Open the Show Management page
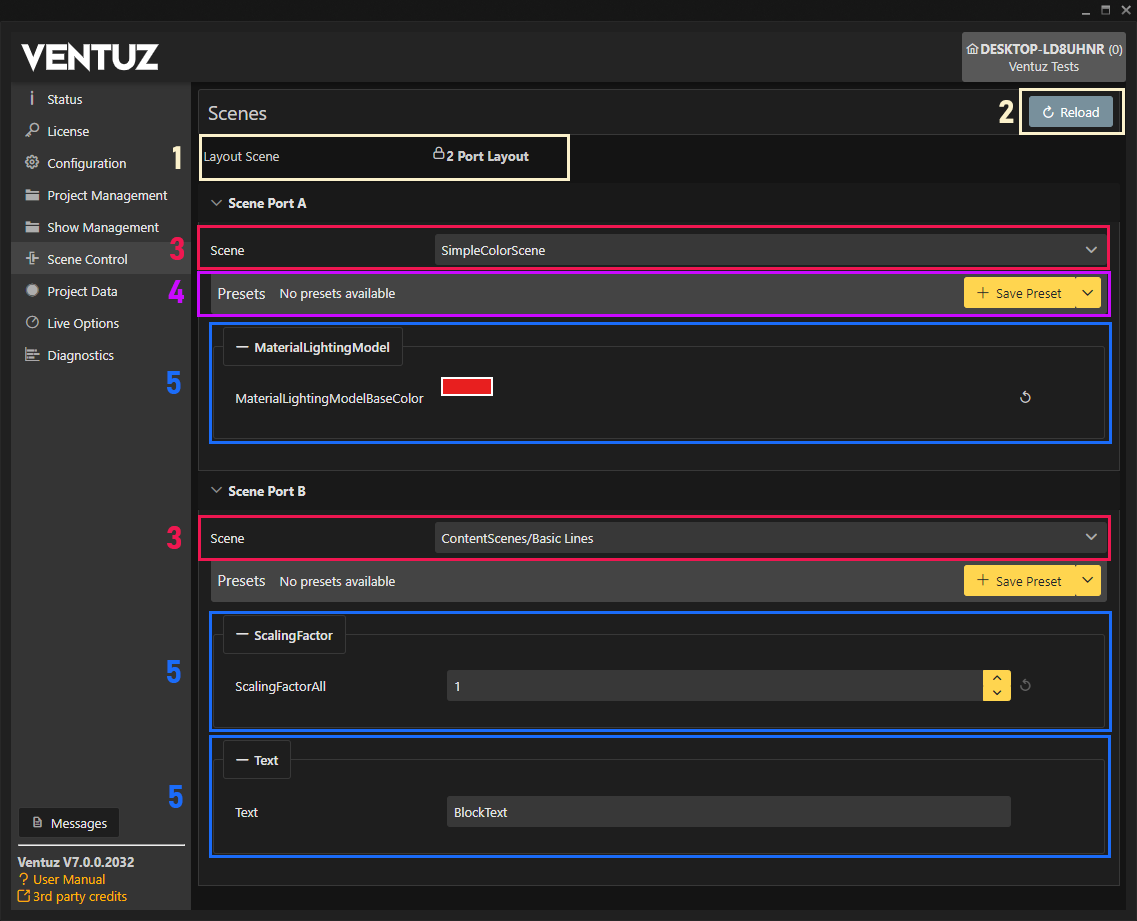1137x921 pixels. coord(102,227)
